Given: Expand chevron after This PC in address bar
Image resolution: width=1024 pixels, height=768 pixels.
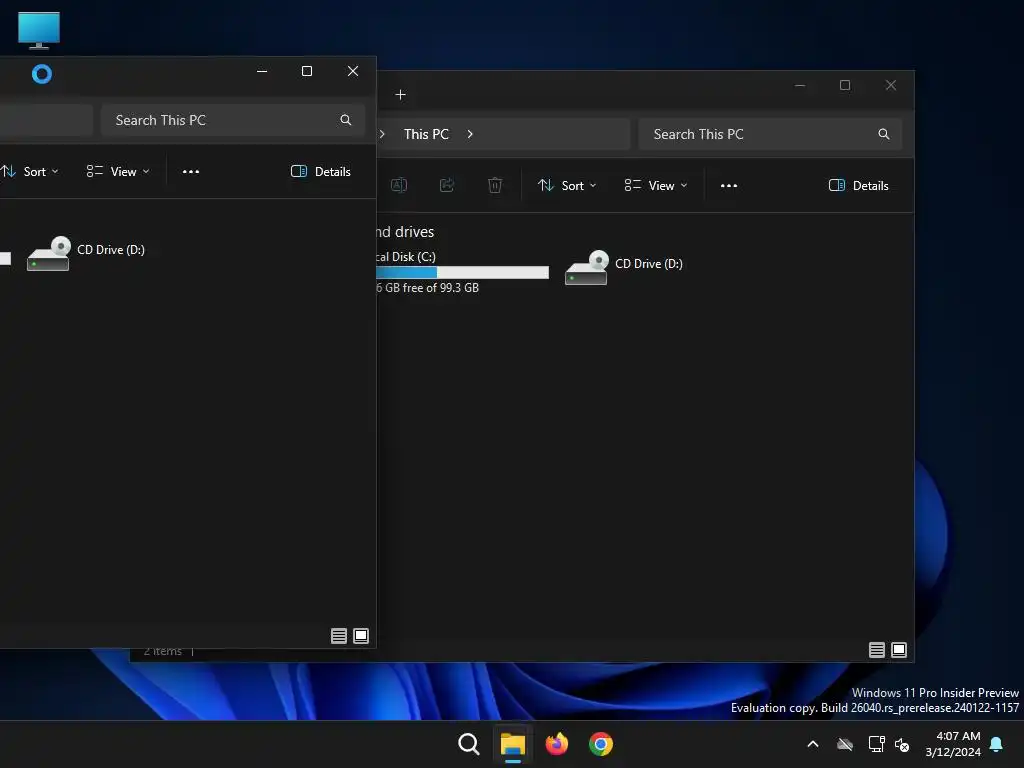Looking at the screenshot, I should point(470,134).
